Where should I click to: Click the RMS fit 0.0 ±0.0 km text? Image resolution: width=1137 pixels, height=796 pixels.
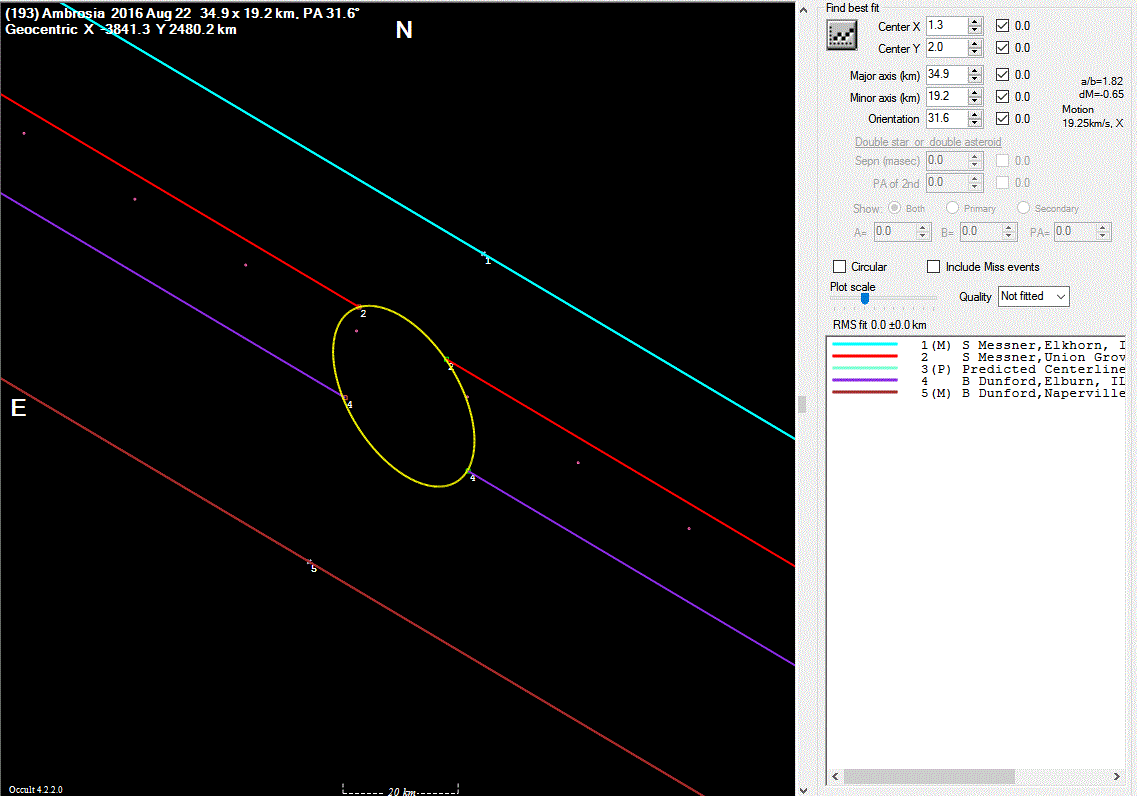880,325
